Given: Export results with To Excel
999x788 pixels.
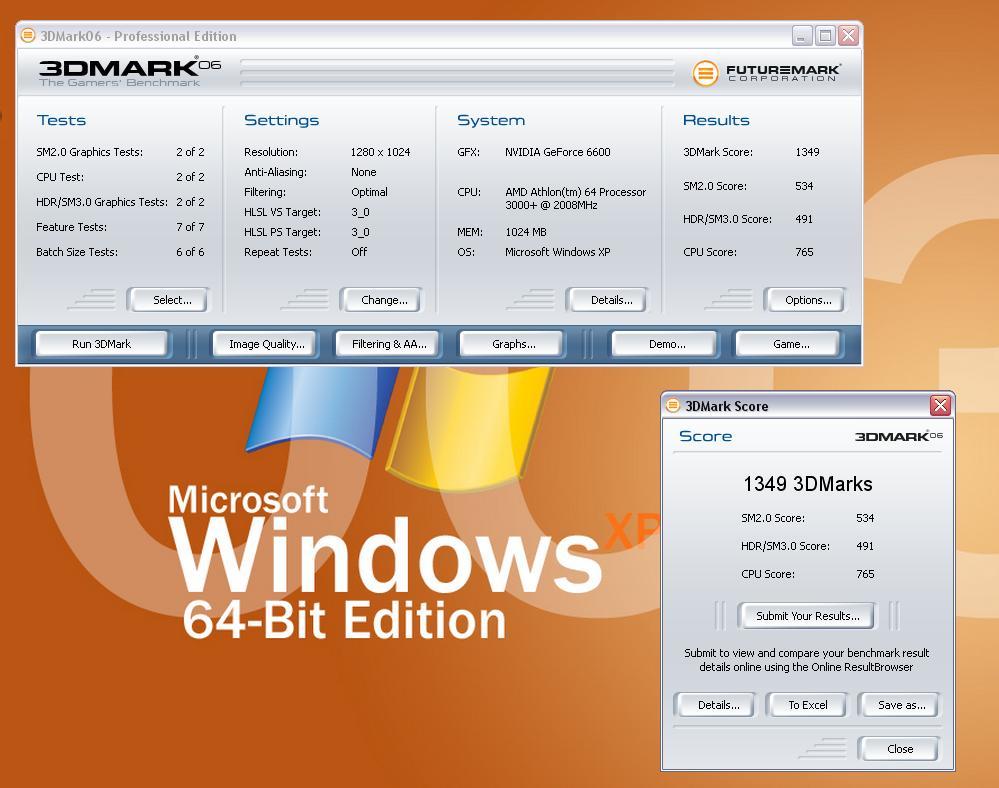Looking at the screenshot, I should tap(807, 705).
